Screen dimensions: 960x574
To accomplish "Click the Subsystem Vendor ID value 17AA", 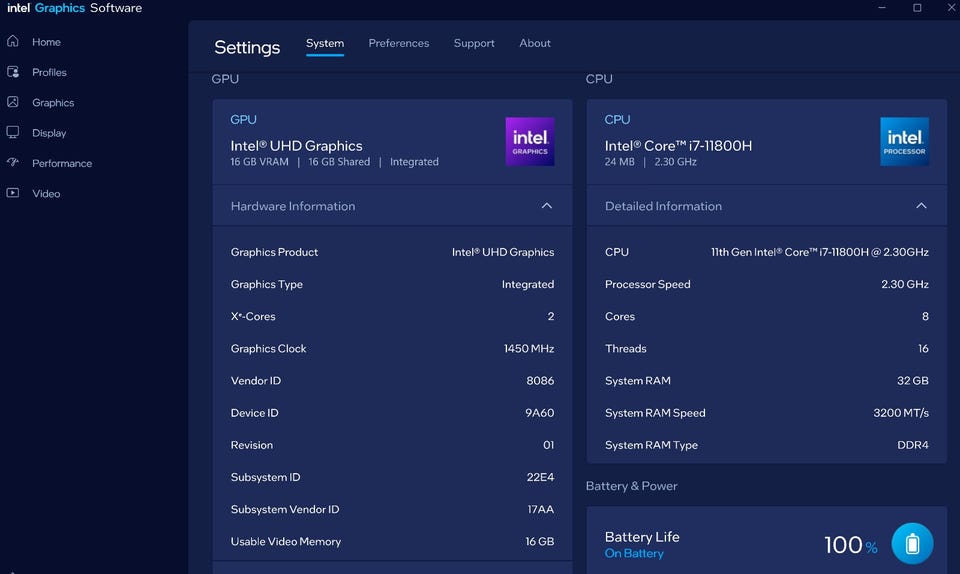I will coord(541,509).
